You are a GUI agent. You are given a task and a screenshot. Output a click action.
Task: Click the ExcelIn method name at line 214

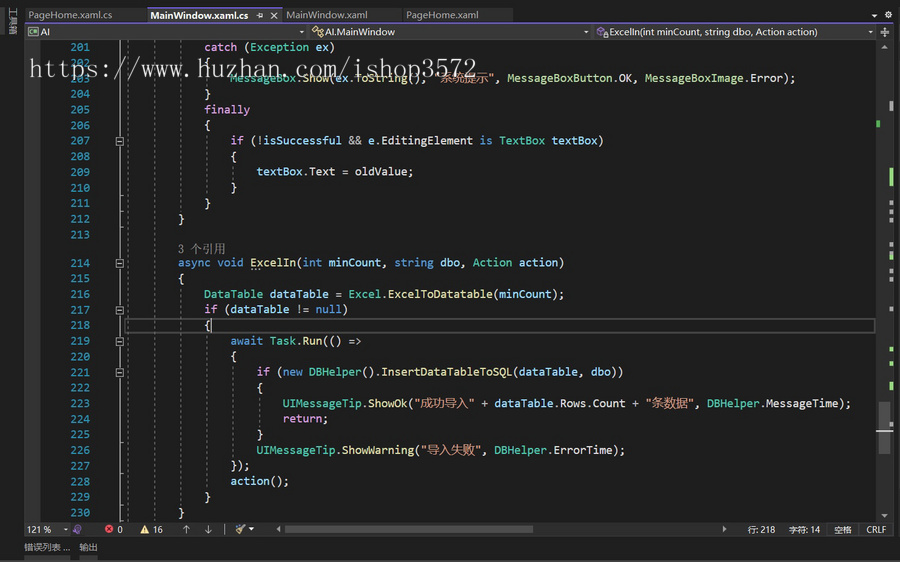273,263
